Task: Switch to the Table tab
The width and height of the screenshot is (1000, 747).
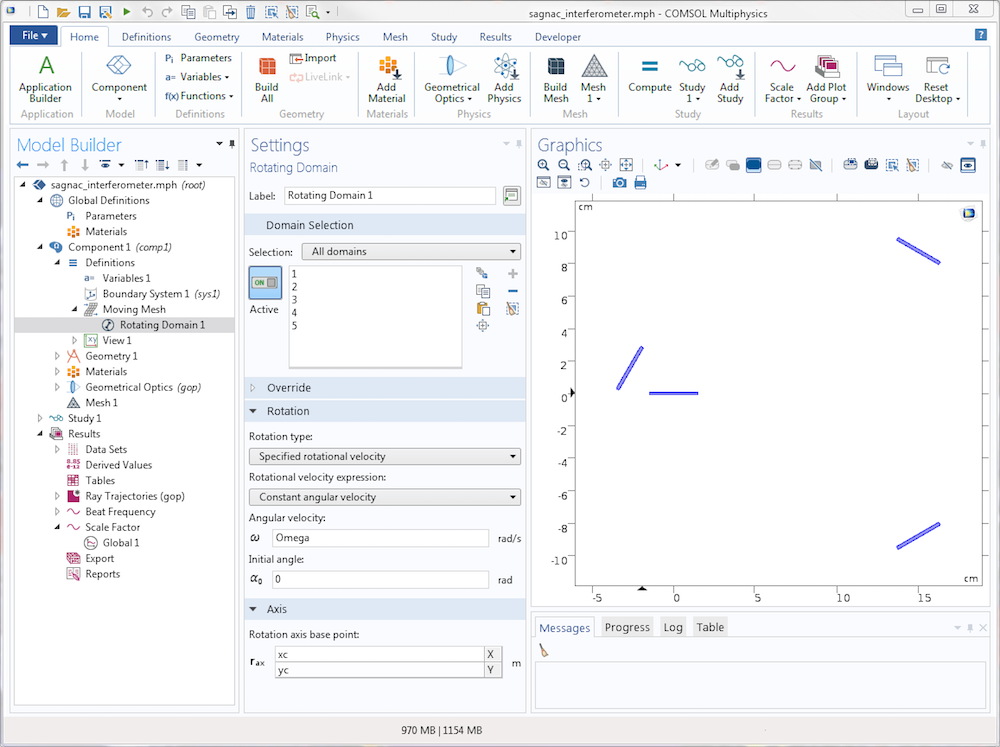Action: coord(710,628)
